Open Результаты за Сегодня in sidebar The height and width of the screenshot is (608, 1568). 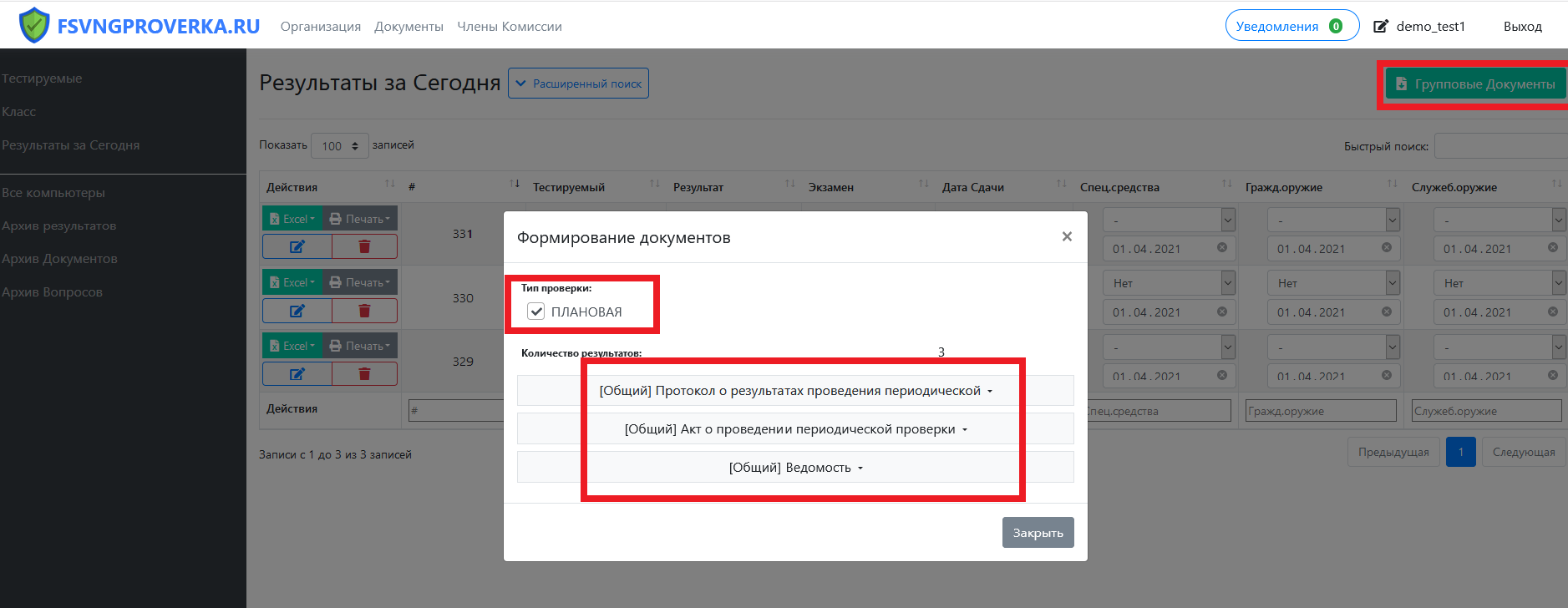[x=71, y=145]
